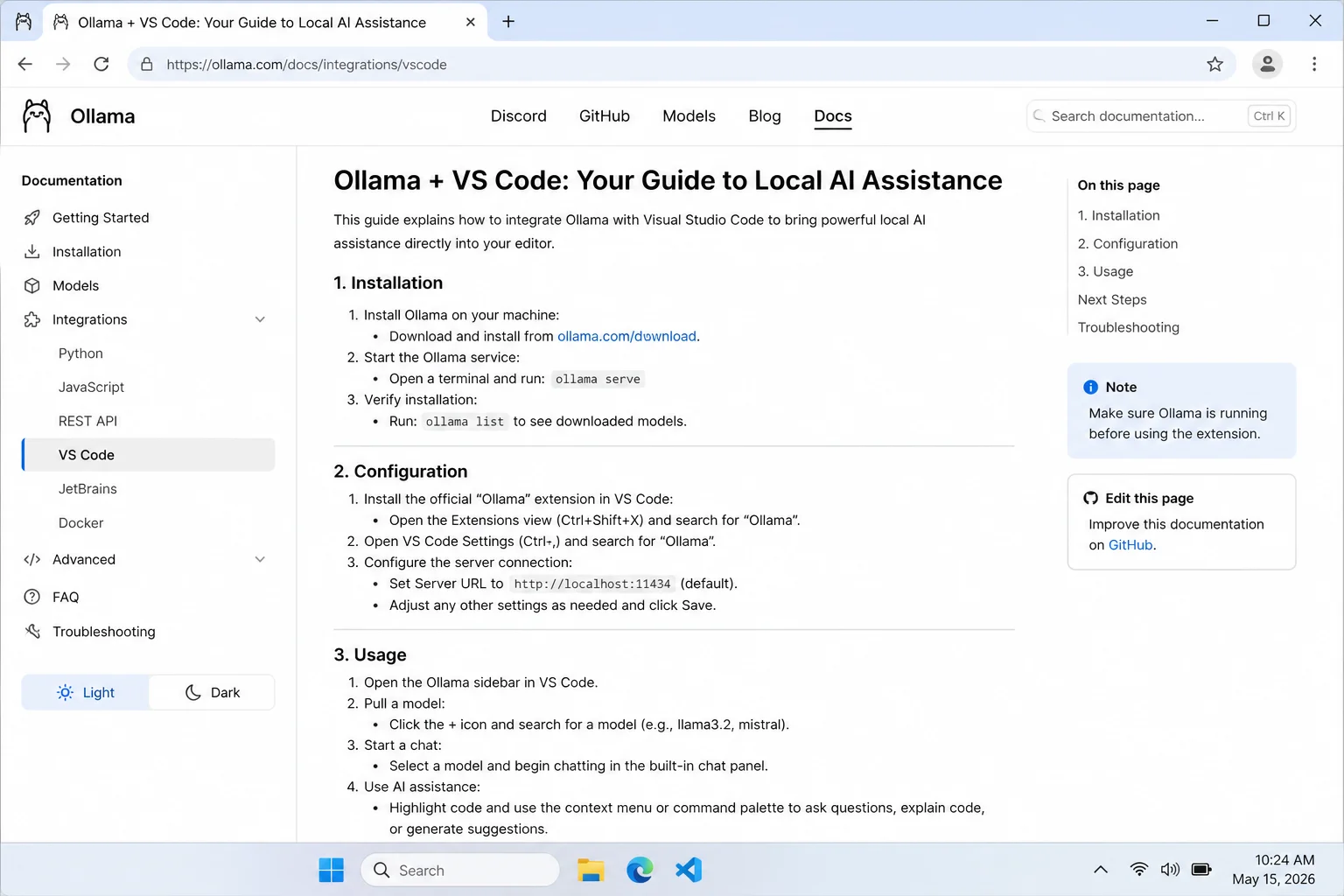
Task: Open REST API integration page
Action: click(87, 422)
